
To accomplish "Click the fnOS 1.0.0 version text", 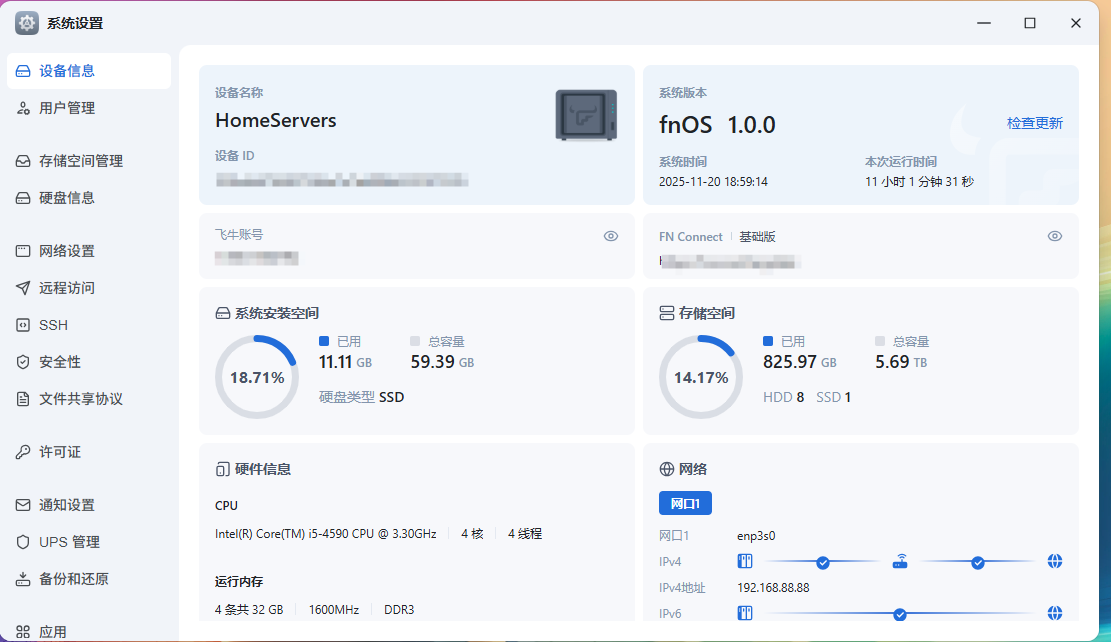I will tap(717, 125).
